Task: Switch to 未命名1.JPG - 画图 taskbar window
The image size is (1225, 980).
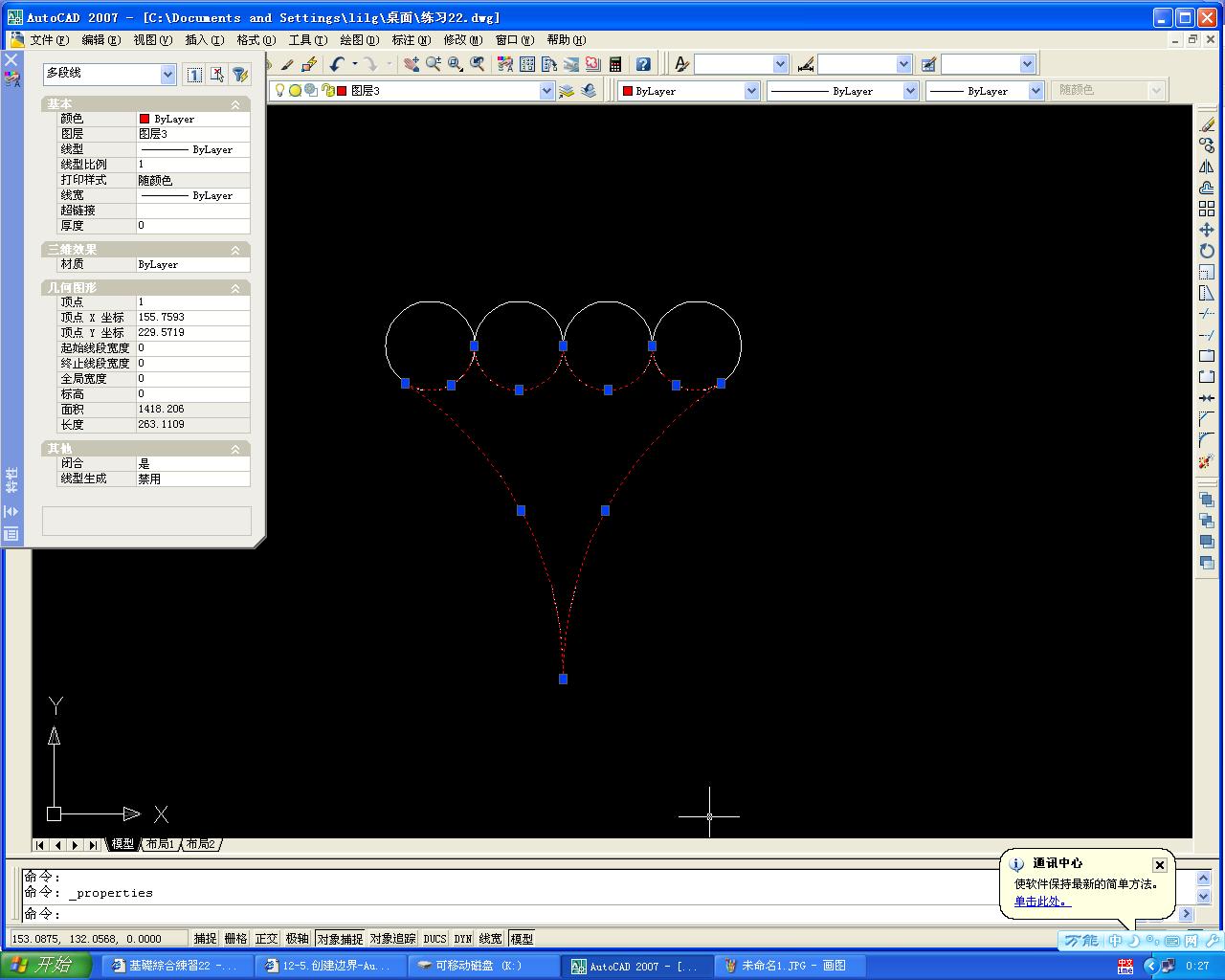Action: [791, 966]
